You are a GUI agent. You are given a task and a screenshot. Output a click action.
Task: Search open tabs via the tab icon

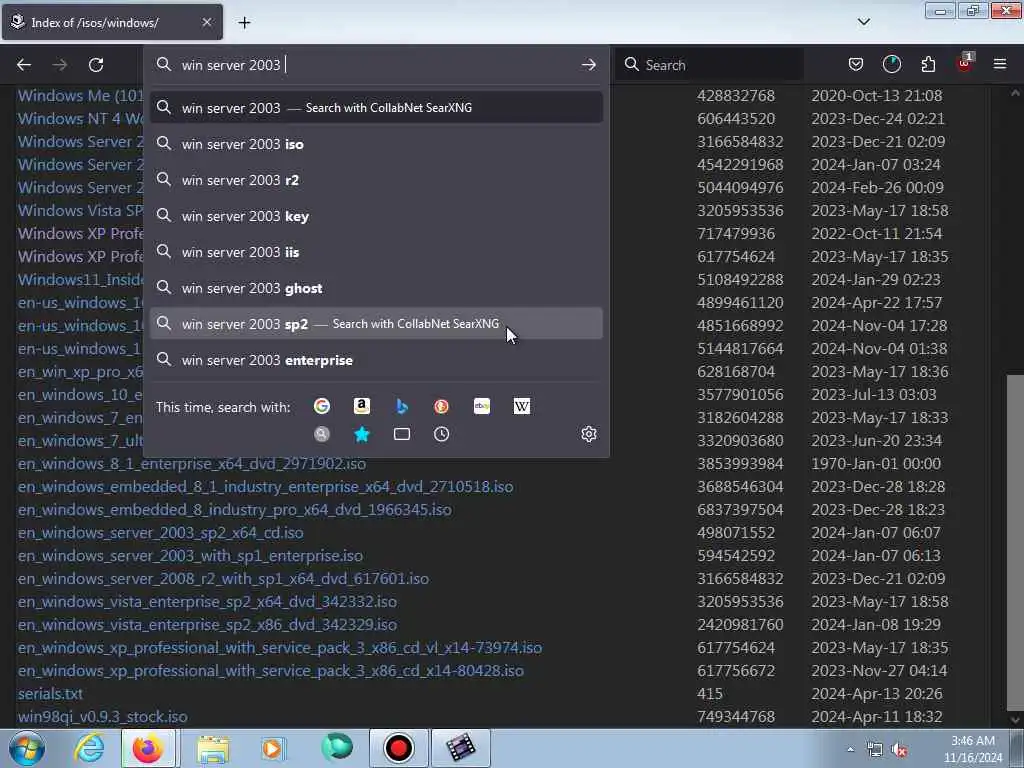(402, 434)
